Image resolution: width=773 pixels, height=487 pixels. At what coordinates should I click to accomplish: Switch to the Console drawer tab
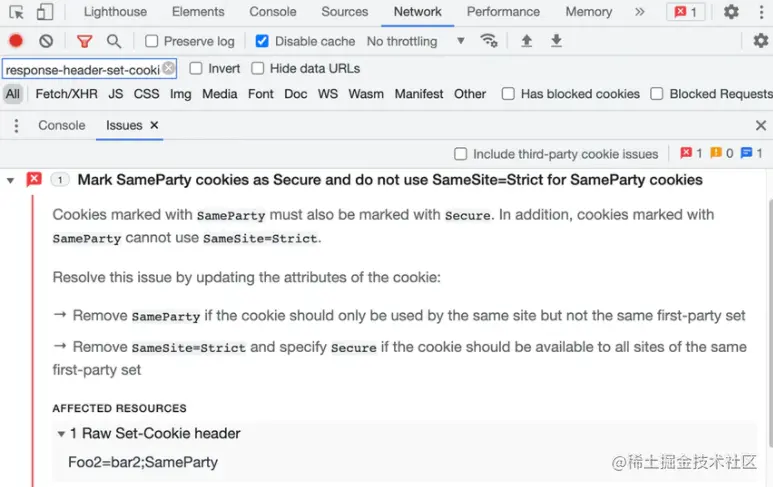coord(62,125)
